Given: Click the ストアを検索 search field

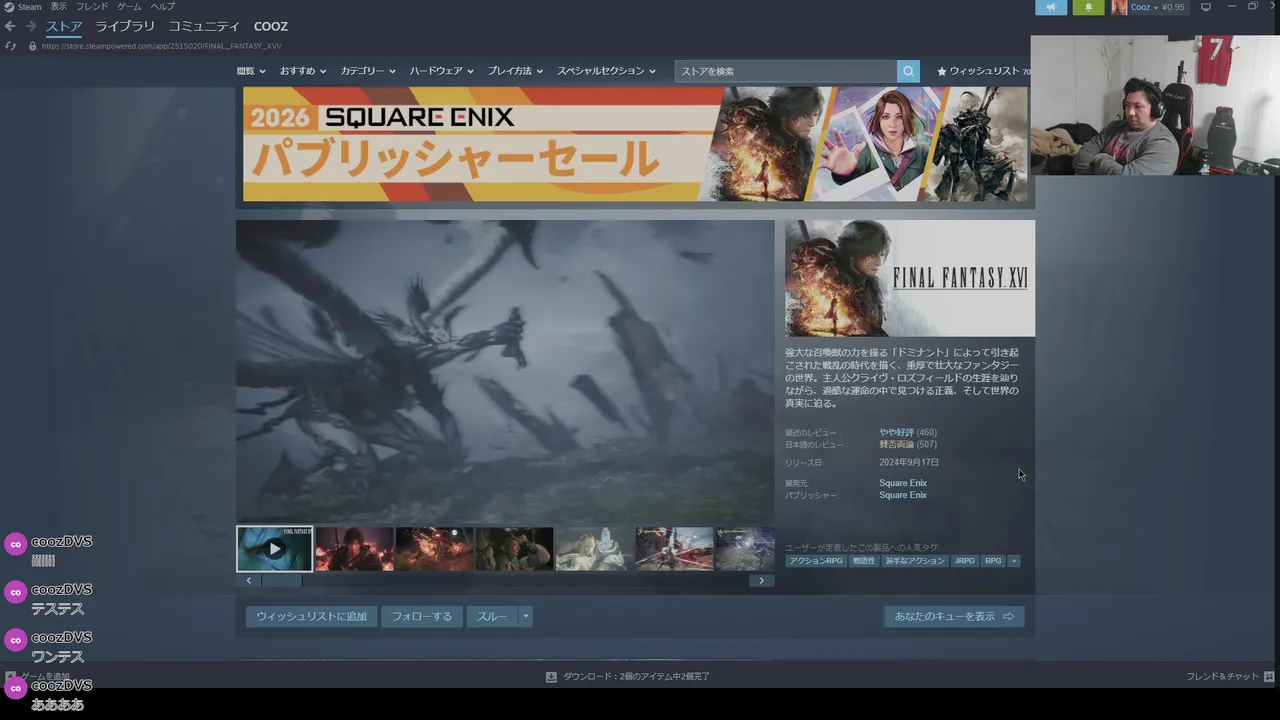Looking at the screenshot, I should 786,71.
